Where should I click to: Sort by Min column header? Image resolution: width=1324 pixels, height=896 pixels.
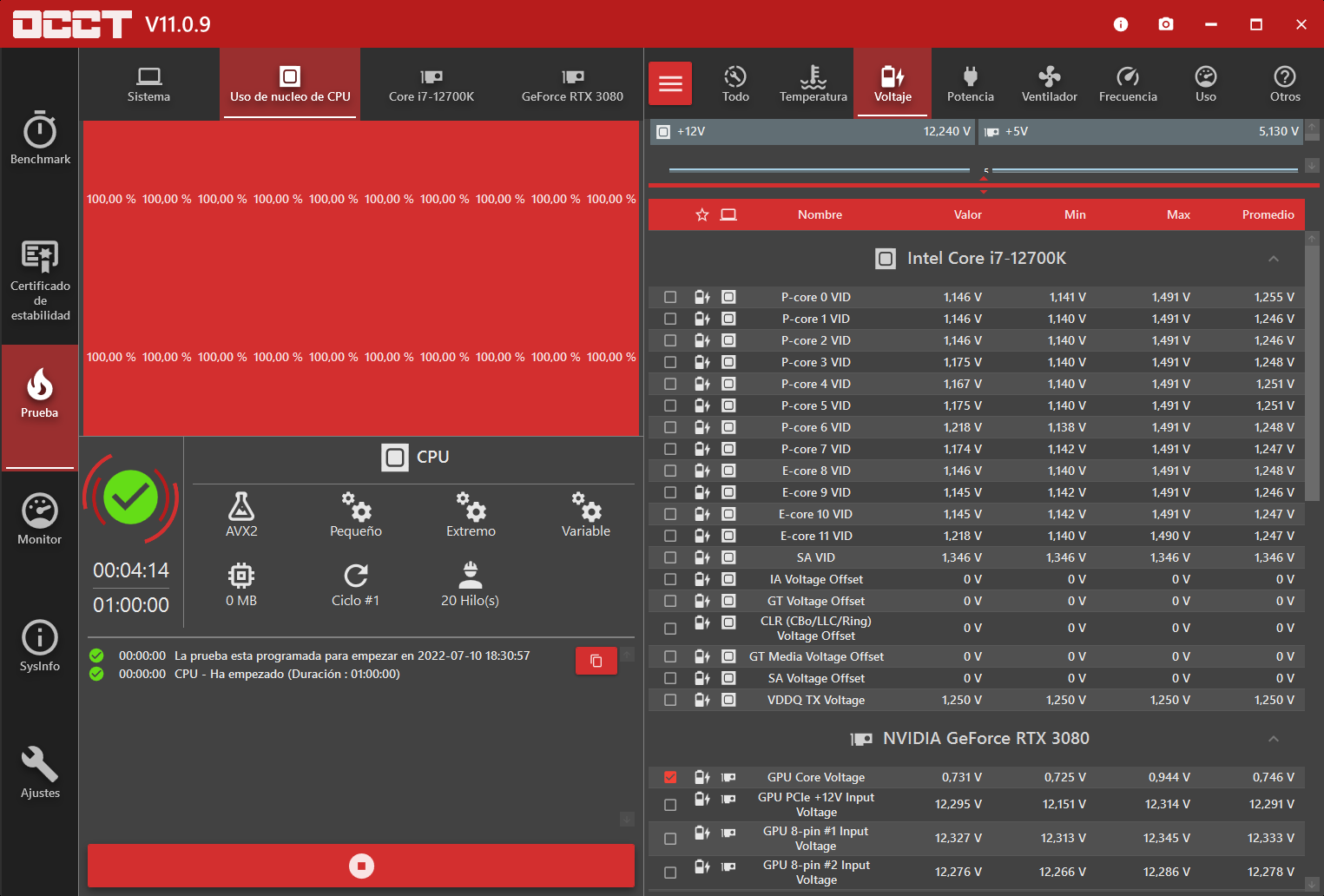[x=1075, y=214]
